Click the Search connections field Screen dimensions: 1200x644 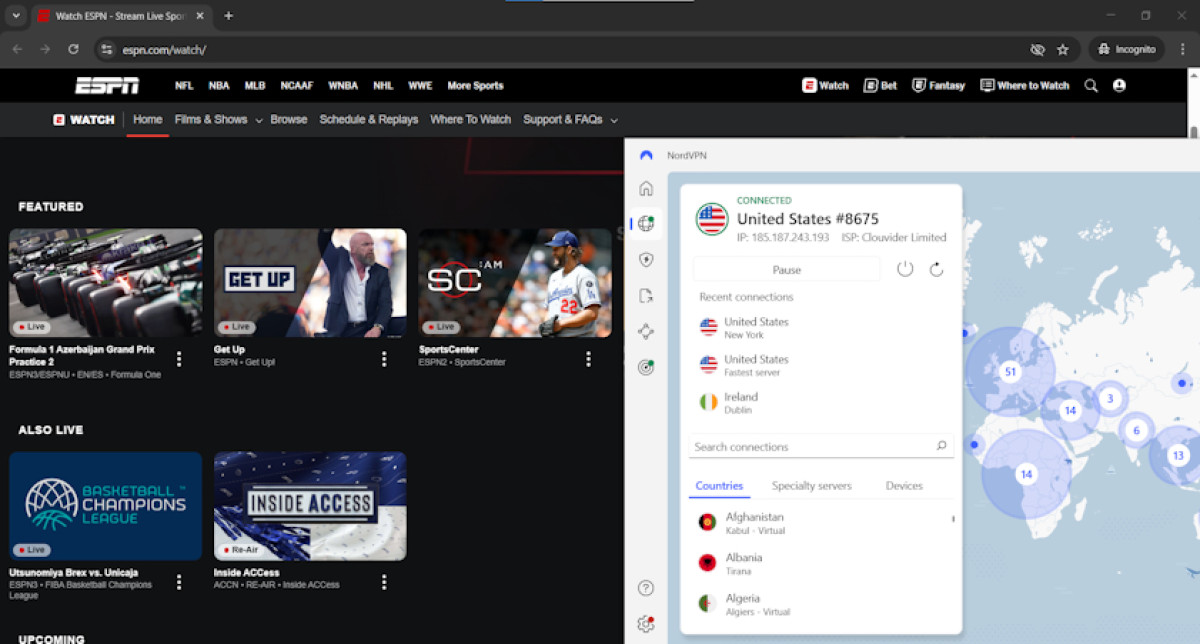tap(821, 446)
